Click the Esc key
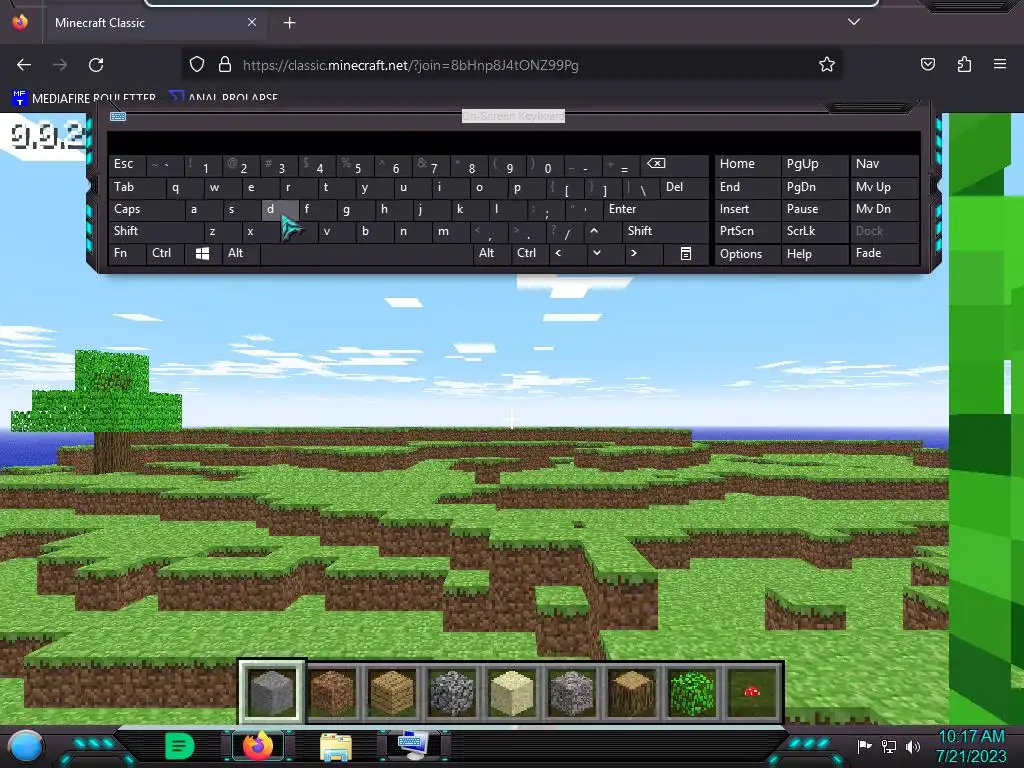Viewport: 1024px width, 768px height. (x=127, y=164)
